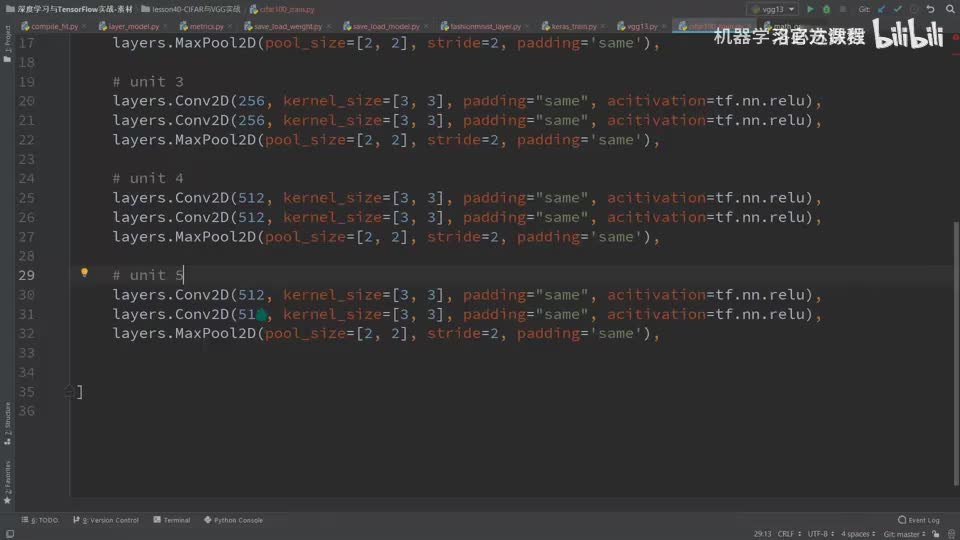Viewport: 960px width, 540px height.
Task: Click the 29:13 cursor position indicator
Action: point(762,534)
